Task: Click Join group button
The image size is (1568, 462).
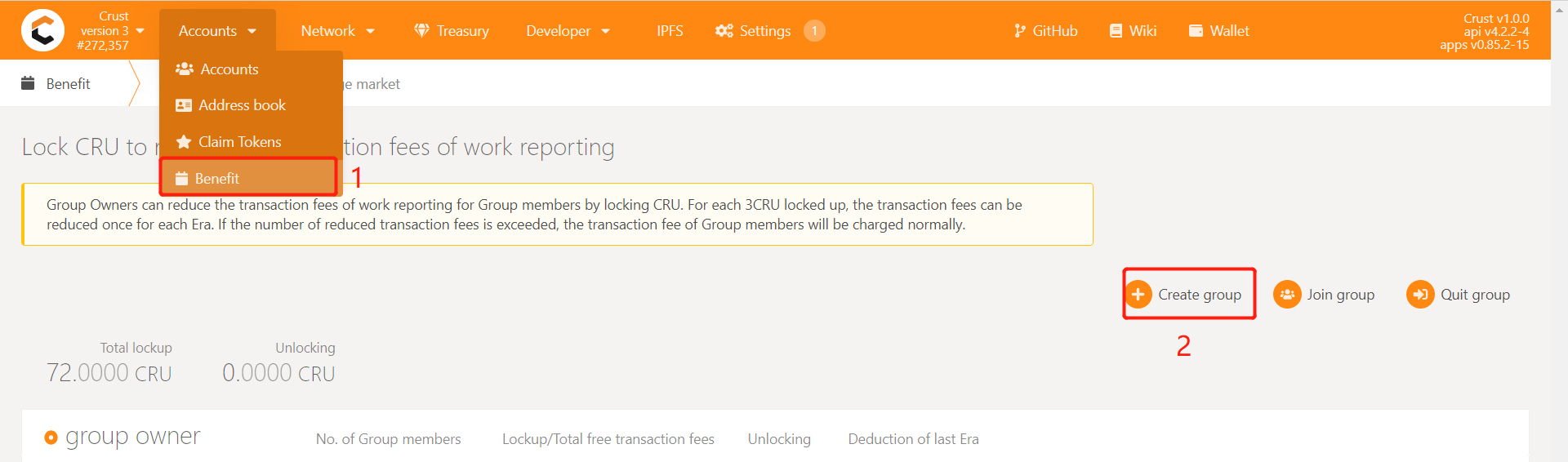Action: tap(1324, 294)
